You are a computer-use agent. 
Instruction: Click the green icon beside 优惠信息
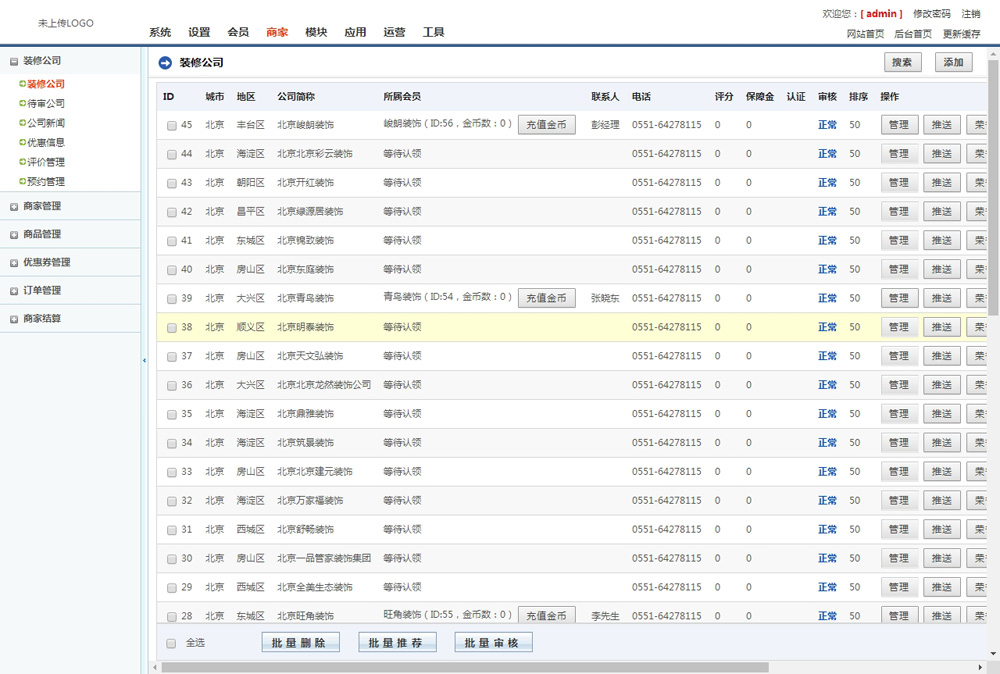[22, 143]
